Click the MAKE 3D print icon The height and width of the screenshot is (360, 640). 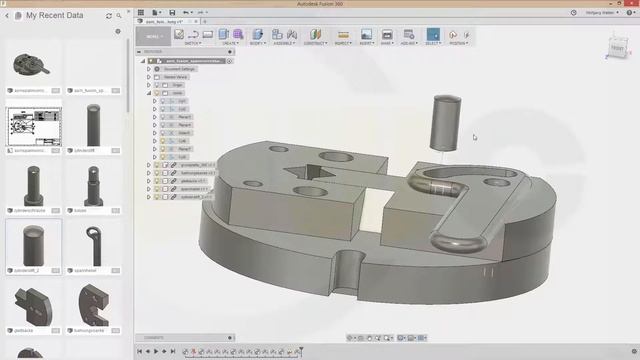[387, 34]
